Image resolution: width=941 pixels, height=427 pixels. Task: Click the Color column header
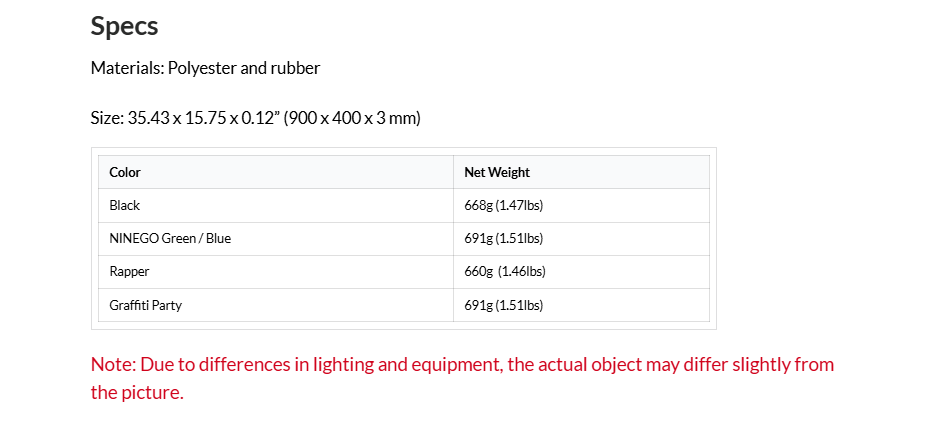point(125,172)
